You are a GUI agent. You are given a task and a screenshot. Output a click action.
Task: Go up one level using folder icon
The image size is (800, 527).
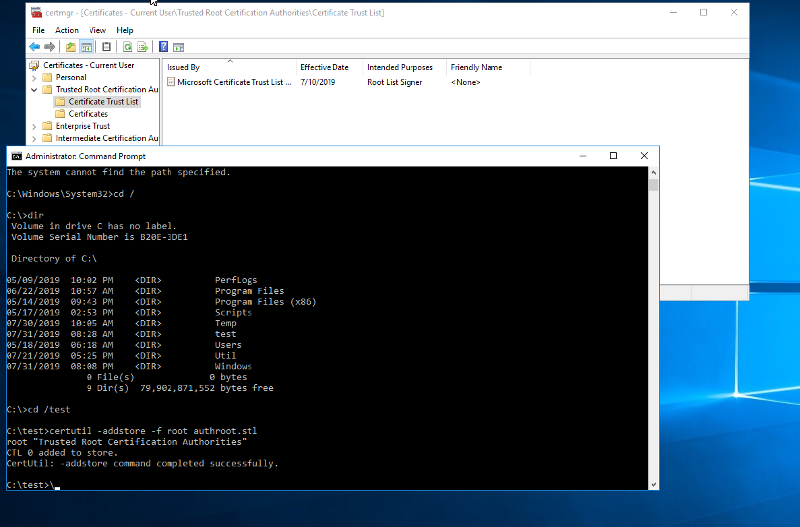point(71,47)
